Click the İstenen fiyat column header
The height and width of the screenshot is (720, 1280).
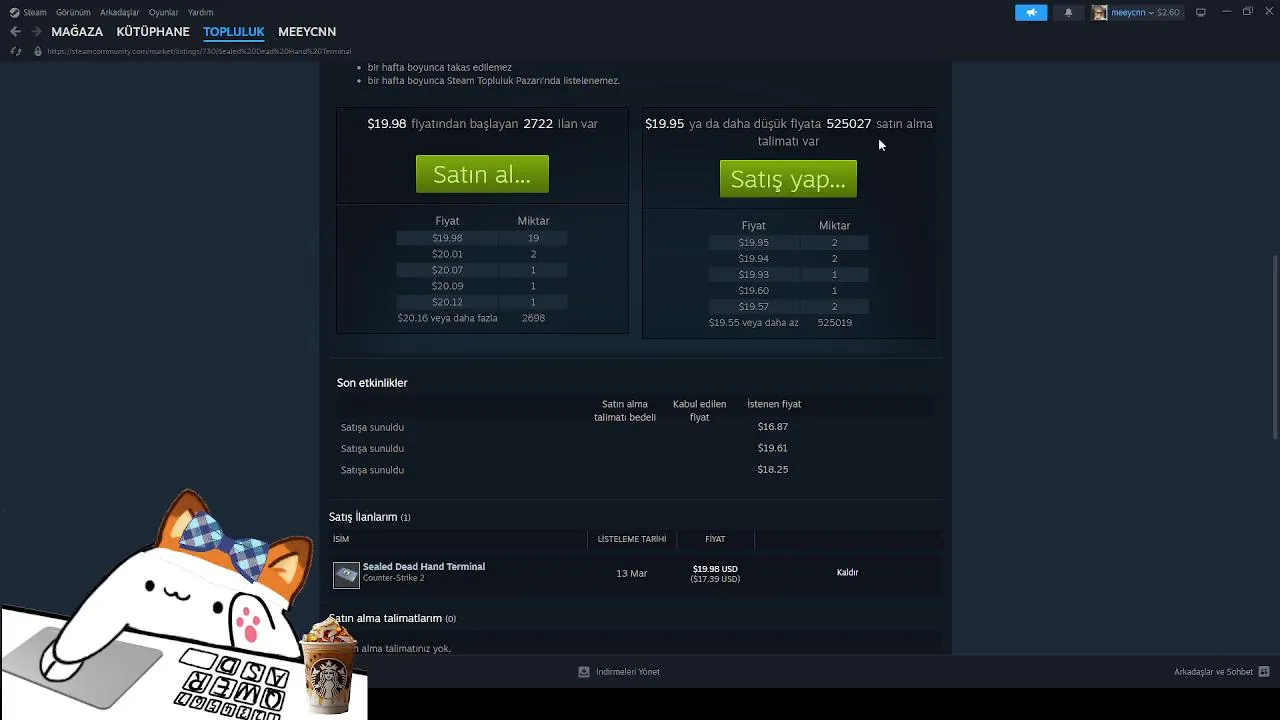[774, 405]
